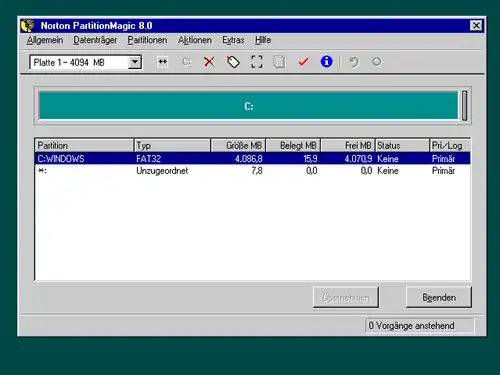
Task: Open the Platte 1 - 4094 MB dropdown
Action: [x=135, y=62]
